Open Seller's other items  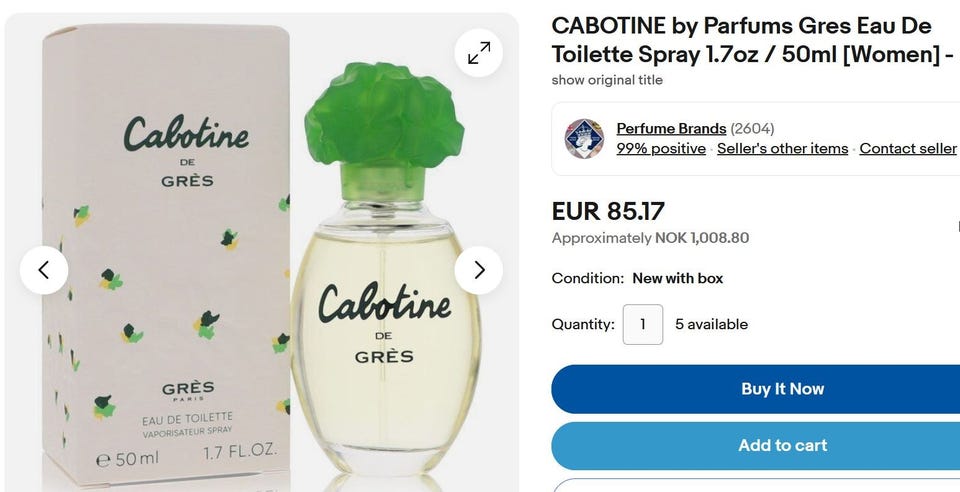tap(782, 149)
